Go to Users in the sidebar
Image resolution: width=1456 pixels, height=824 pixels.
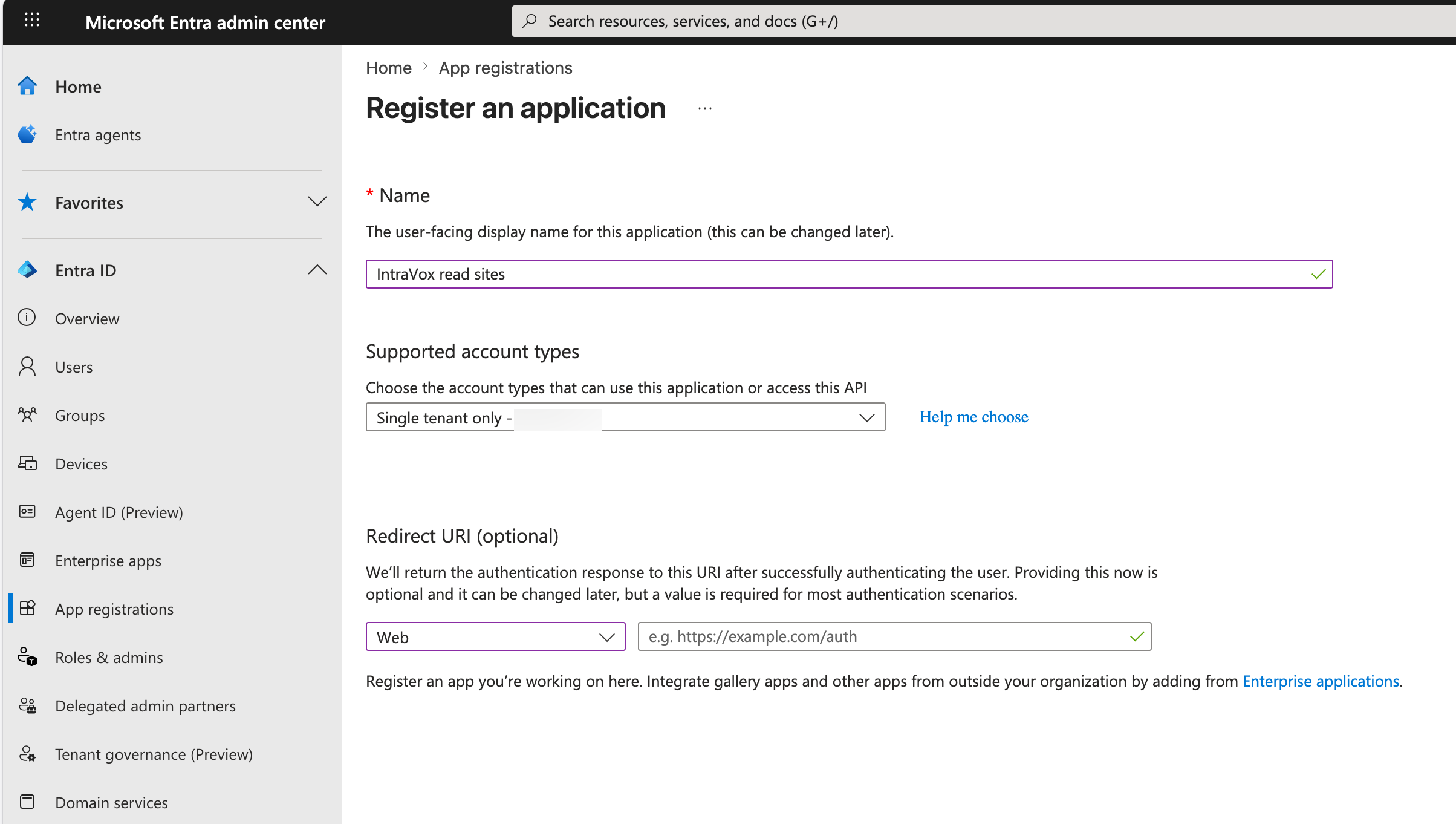(x=74, y=367)
